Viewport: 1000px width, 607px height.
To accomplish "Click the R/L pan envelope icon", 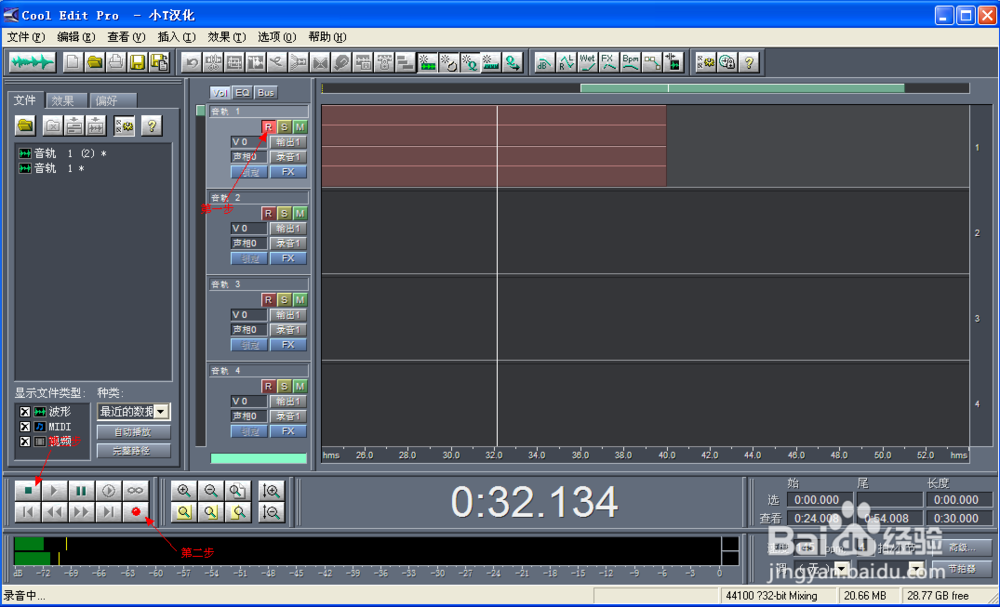I will pyautogui.click(x=566, y=62).
